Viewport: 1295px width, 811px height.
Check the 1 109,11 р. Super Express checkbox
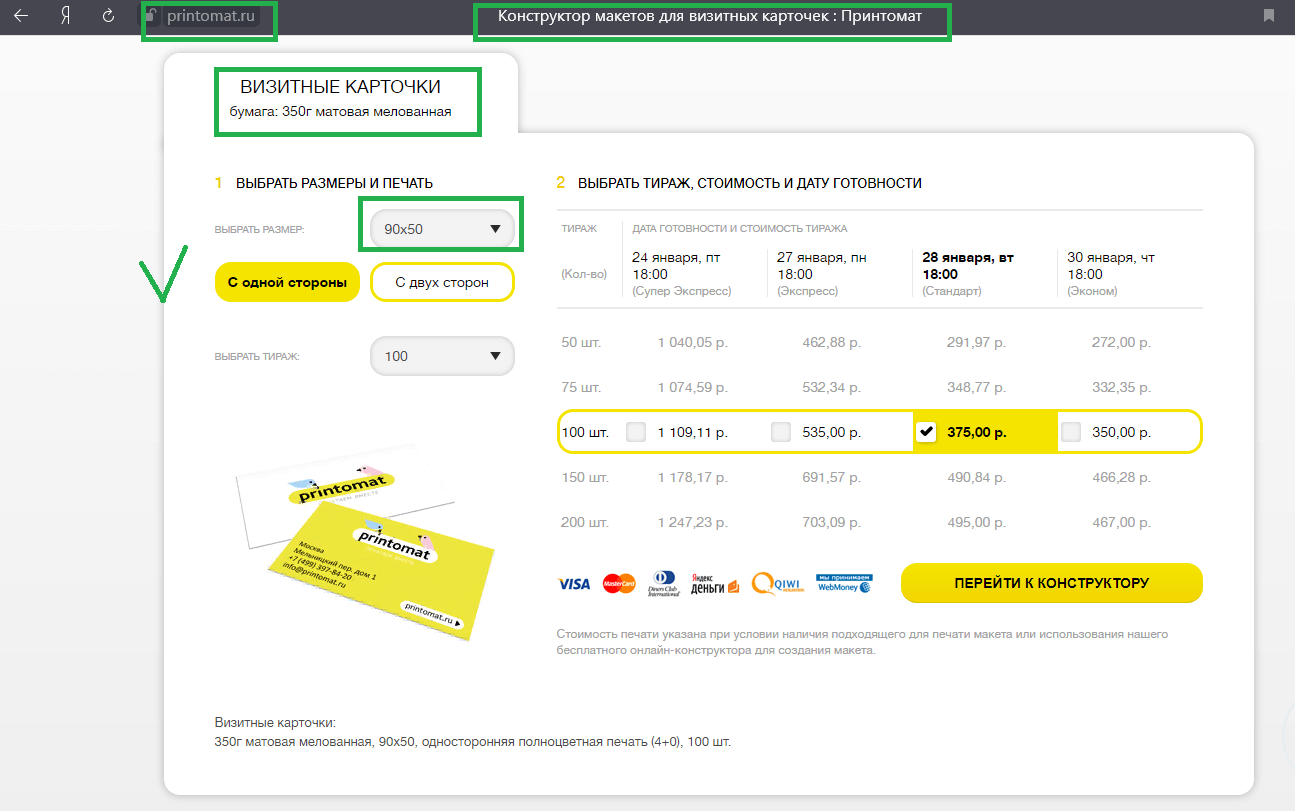tap(636, 432)
